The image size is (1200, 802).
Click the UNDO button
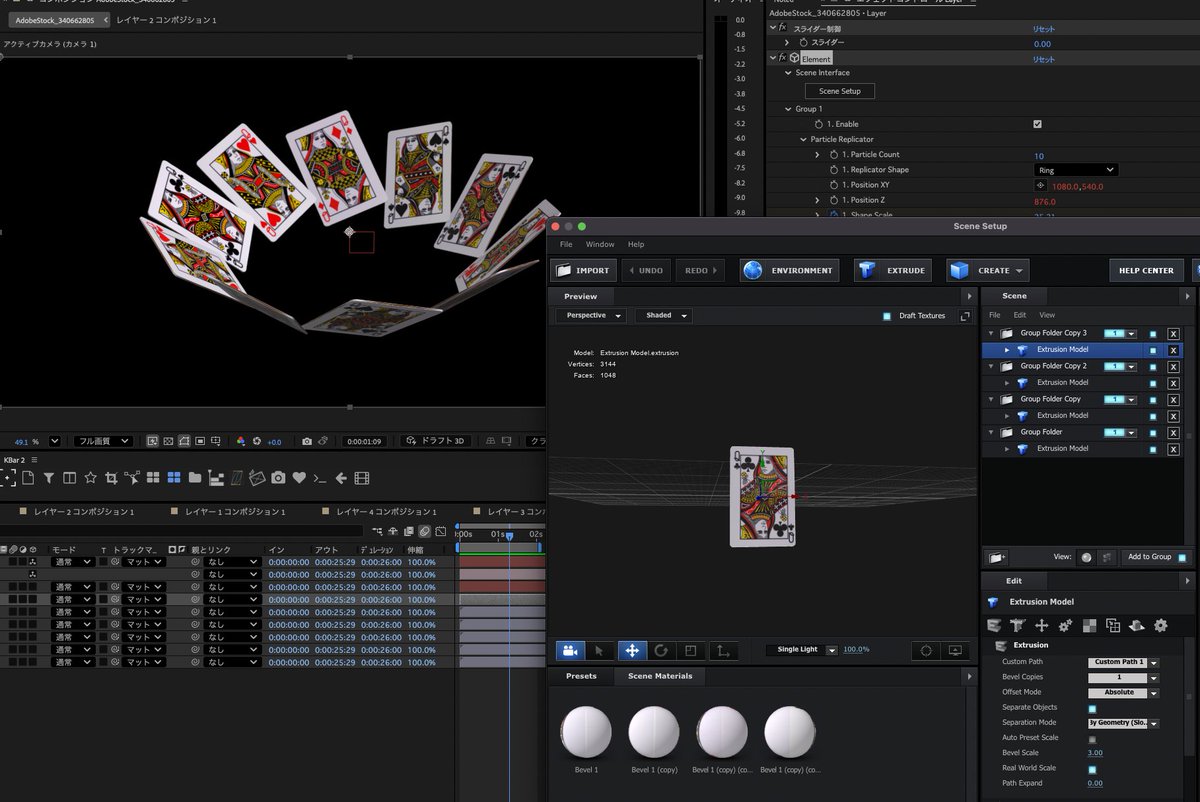[644, 270]
